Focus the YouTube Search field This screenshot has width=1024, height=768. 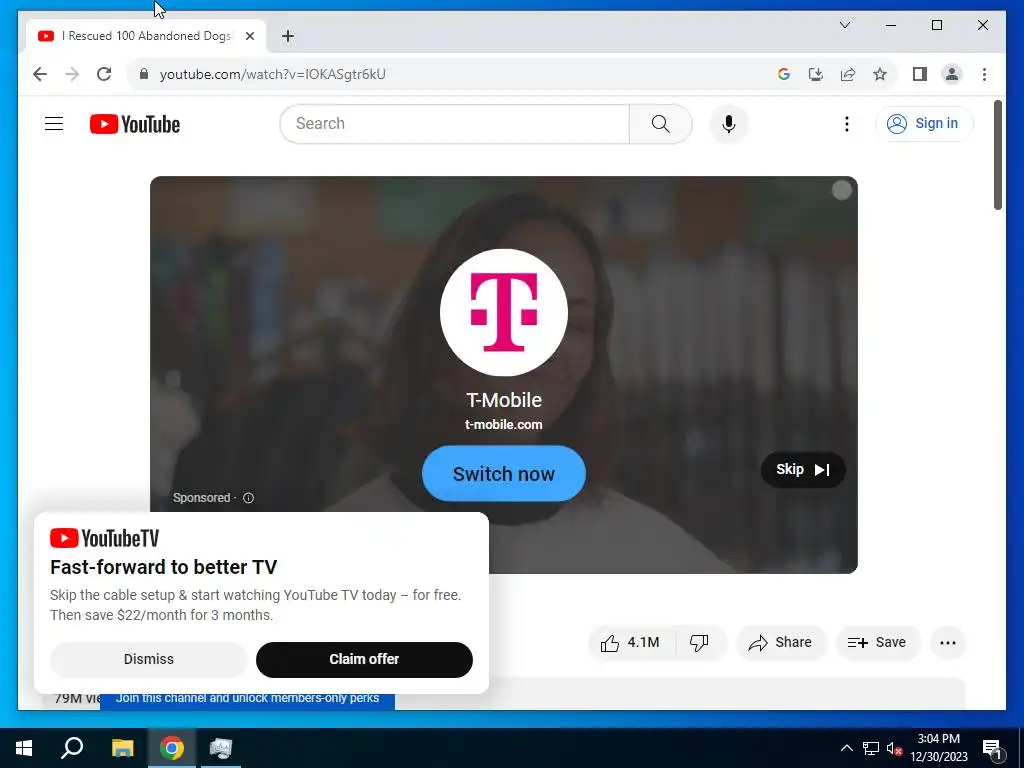pyautogui.click(x=455, y=123)
